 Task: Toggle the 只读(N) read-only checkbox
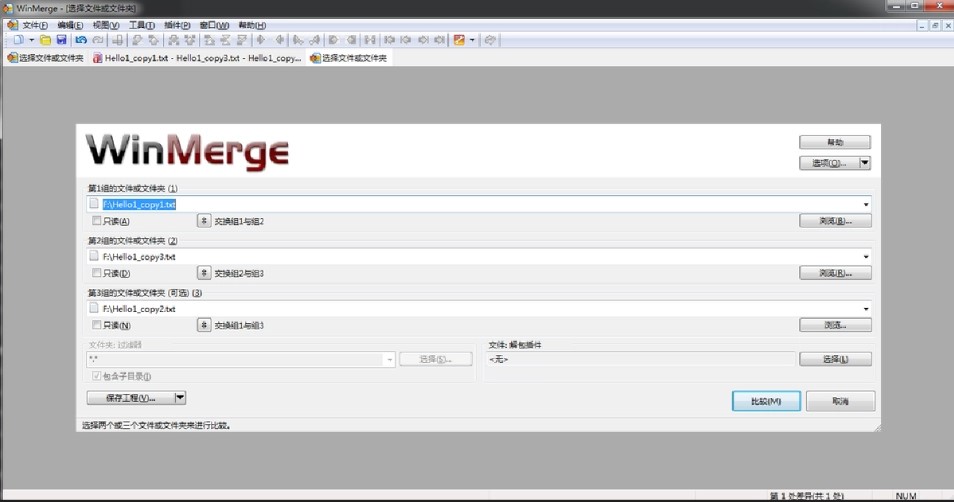[x=96, y=325]
